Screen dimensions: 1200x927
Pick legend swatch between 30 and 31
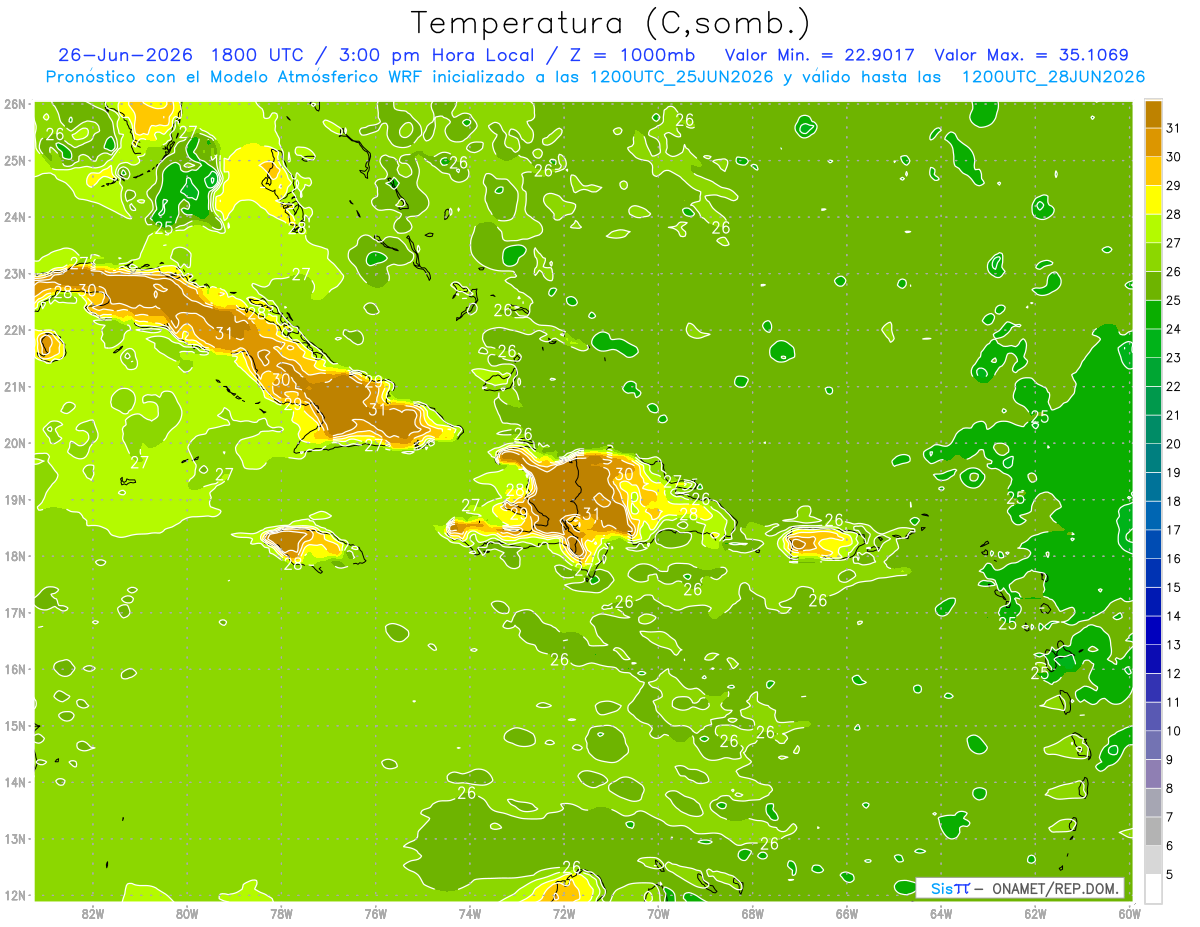click(1153, 142)
